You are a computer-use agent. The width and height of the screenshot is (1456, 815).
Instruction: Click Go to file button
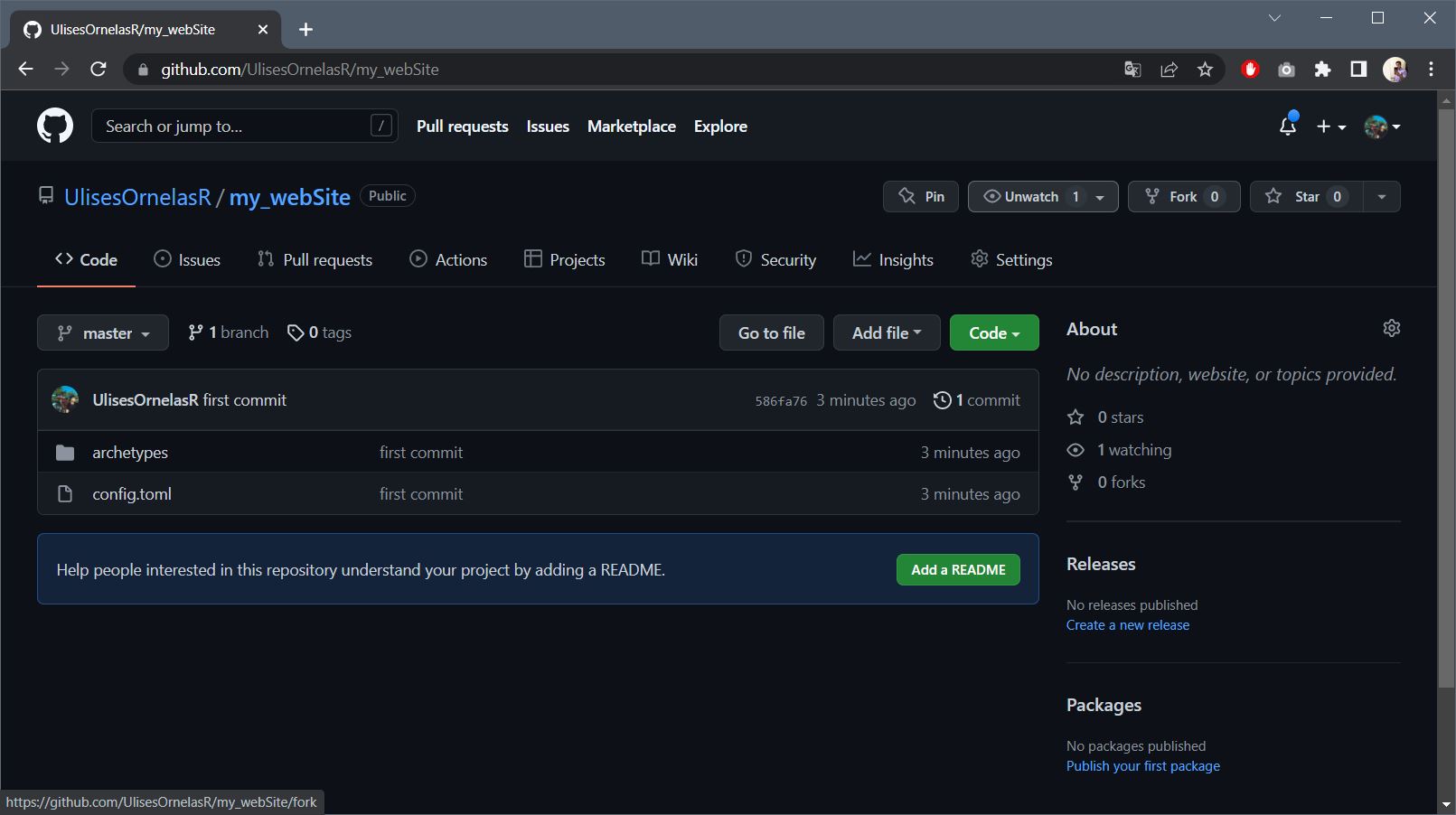tap(772, 333)
